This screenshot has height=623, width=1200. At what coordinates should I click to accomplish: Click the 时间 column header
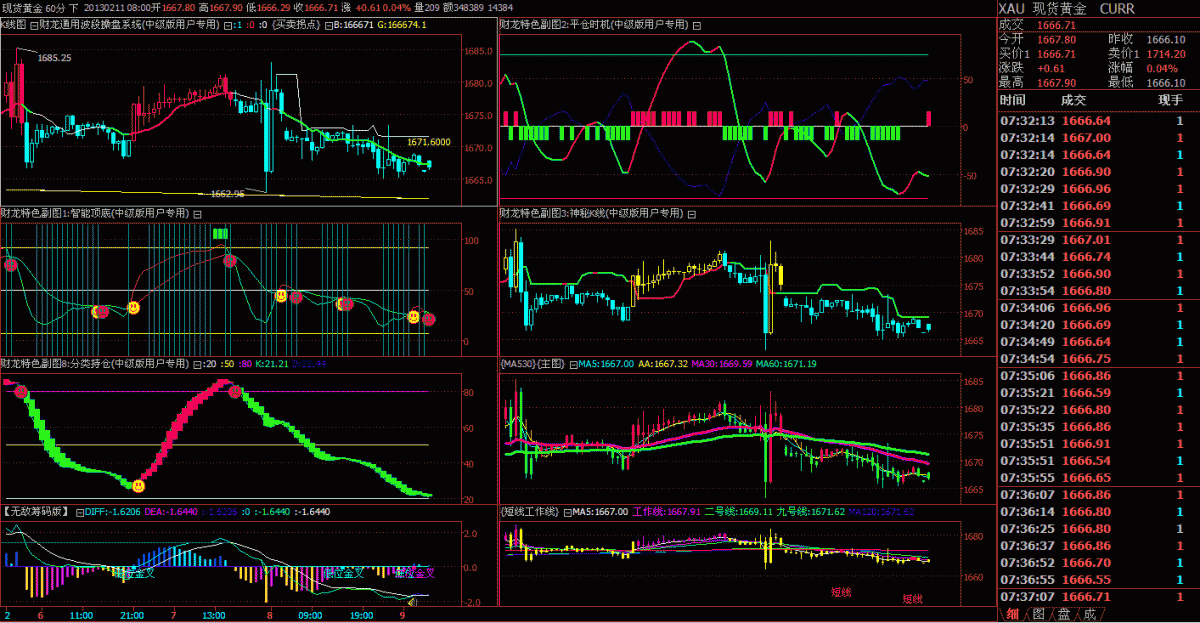pos(1012,100)
